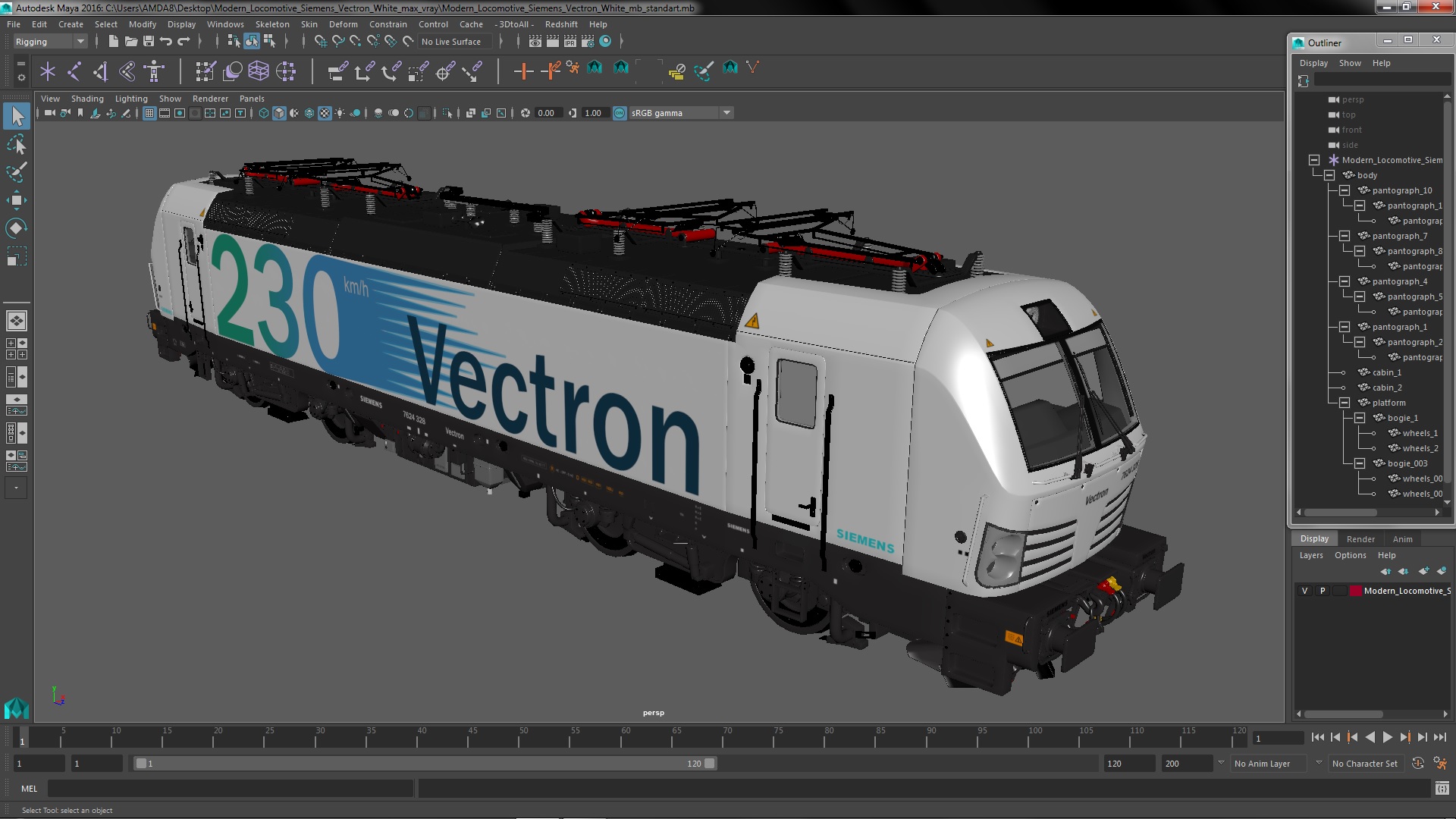Open the Skeleton menu
This screenshot has height=819, width=1456.
(272, 24)
